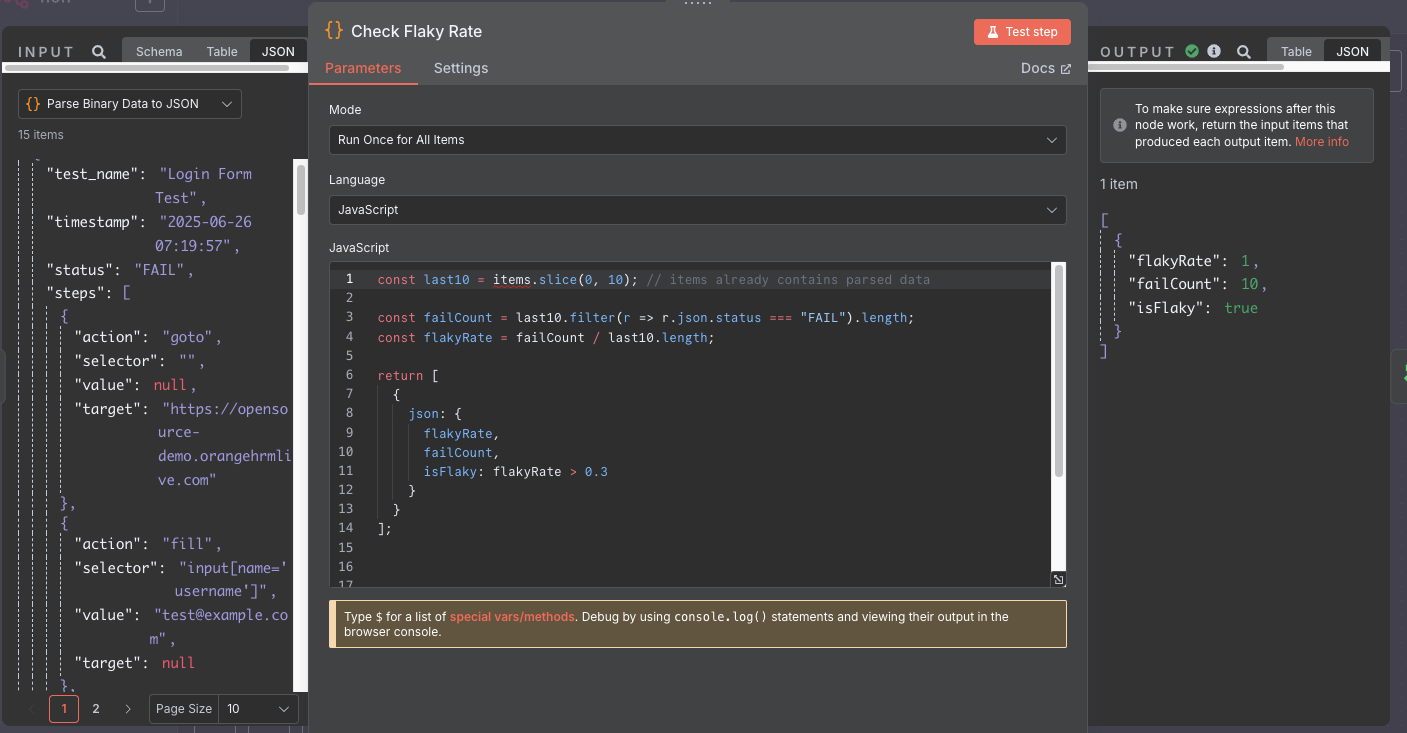This screenshot has height=733, width=1407.
Task: Click the INPUT panel vertical scrollbar
Action: (301, 190)
